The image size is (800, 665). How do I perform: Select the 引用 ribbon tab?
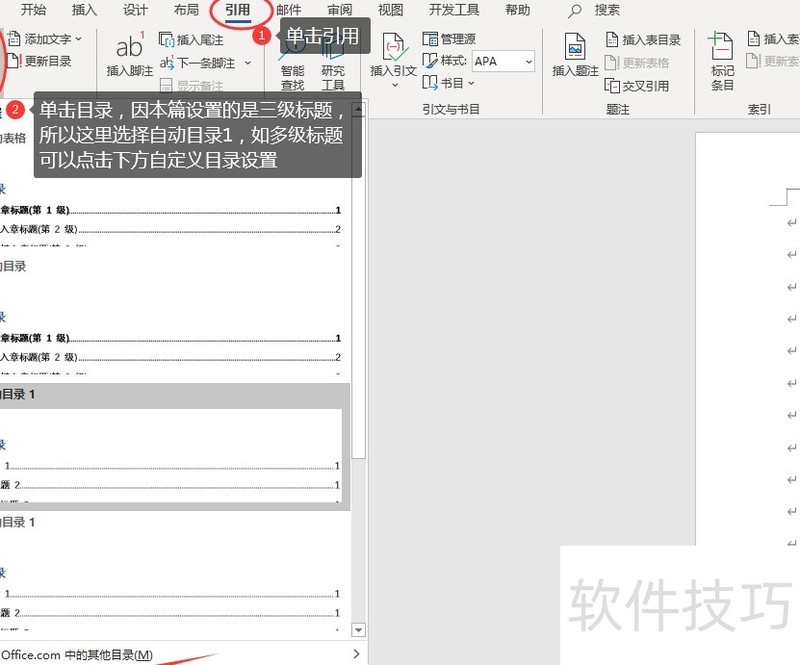[x=238, y=10]
